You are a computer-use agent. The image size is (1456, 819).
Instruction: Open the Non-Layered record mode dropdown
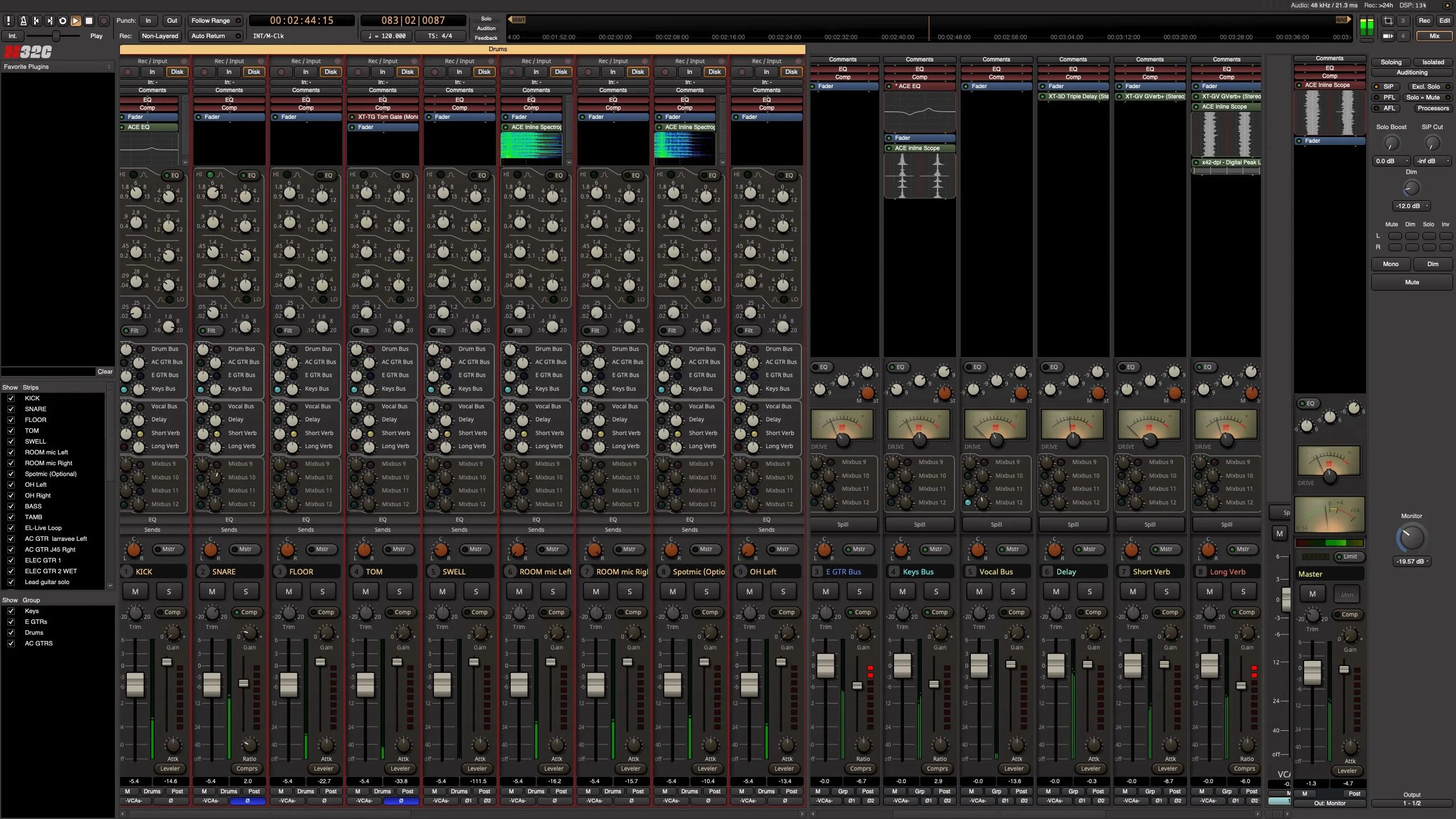[x=160, y=36]
